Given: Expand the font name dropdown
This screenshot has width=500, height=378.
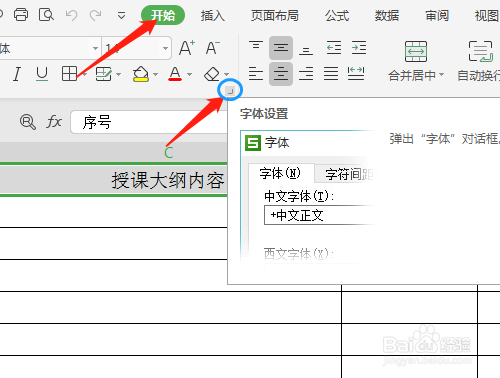Looking at the screenshot, I should point(95,48).
